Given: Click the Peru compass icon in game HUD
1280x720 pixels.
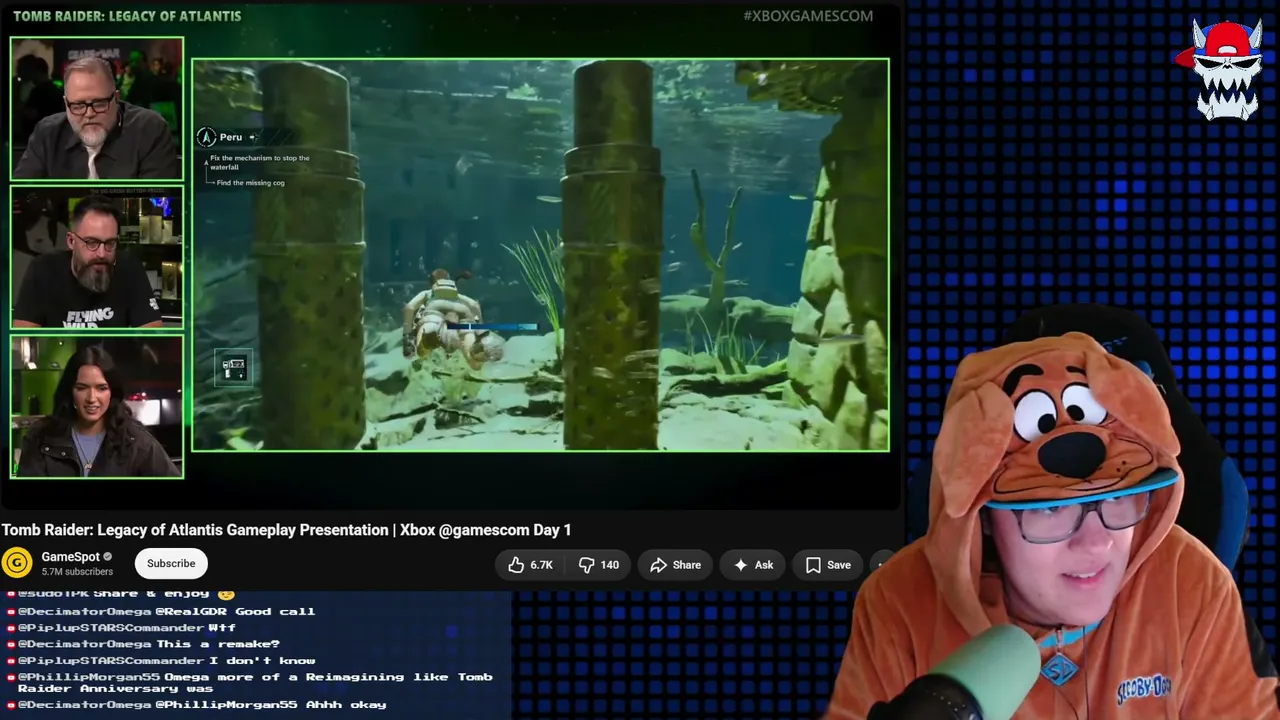Looking at the screenshot, I should coord(206,137).
